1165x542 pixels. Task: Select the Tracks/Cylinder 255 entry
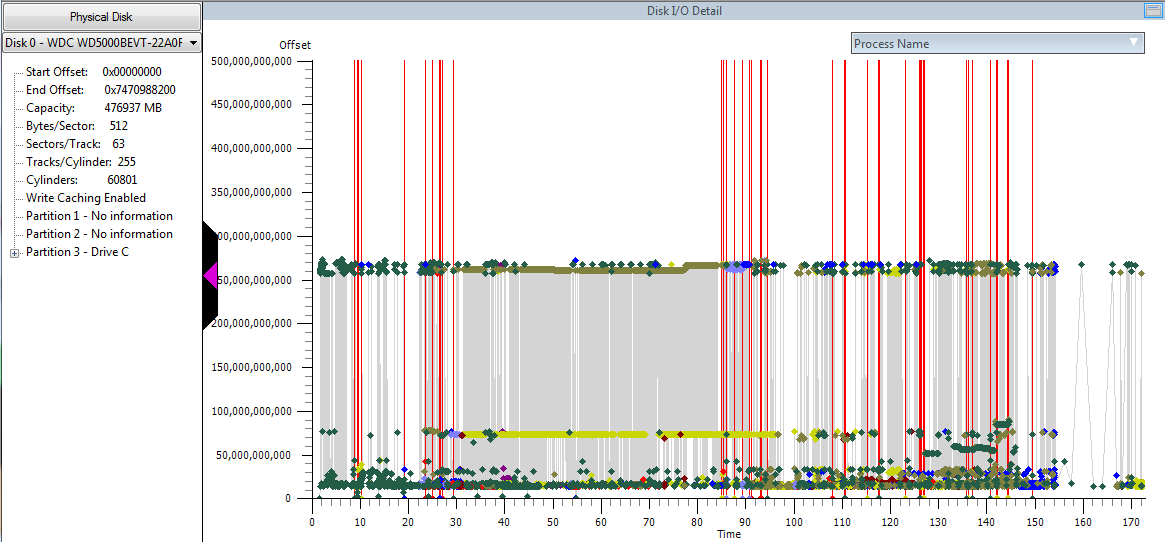[80, 162]
